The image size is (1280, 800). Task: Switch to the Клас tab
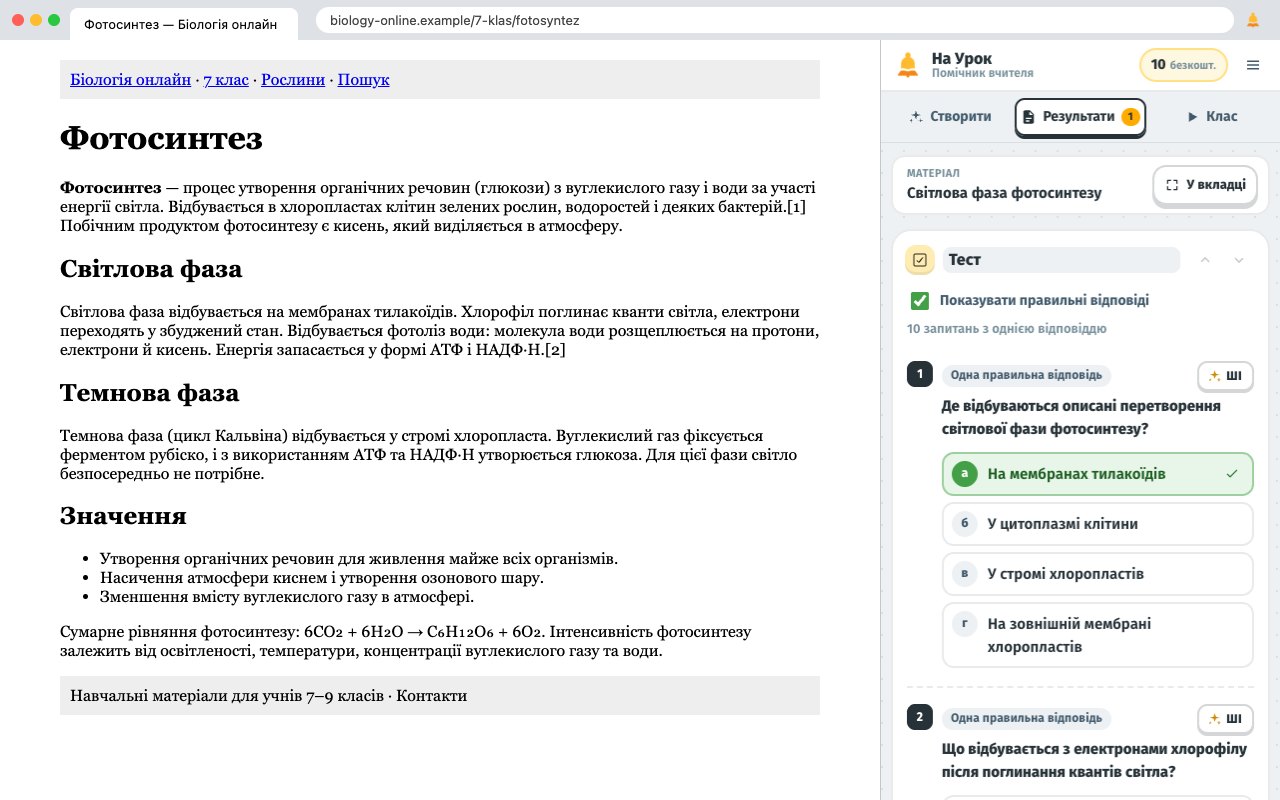1212,117
